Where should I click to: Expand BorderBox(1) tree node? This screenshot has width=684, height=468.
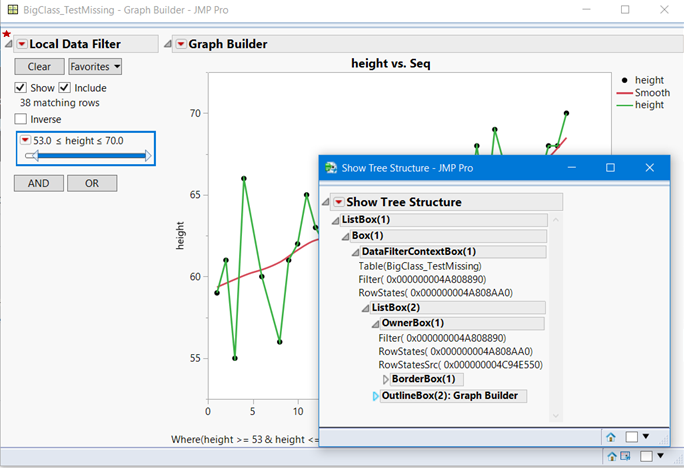coord(385,379)
